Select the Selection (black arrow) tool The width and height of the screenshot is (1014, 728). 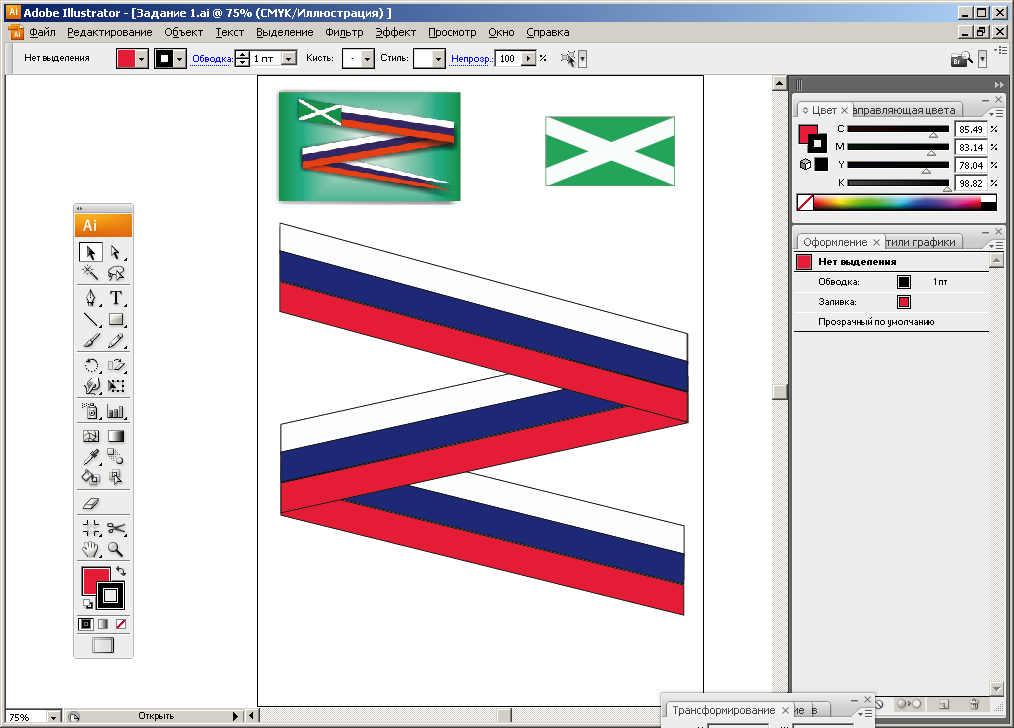pos(91,252)
